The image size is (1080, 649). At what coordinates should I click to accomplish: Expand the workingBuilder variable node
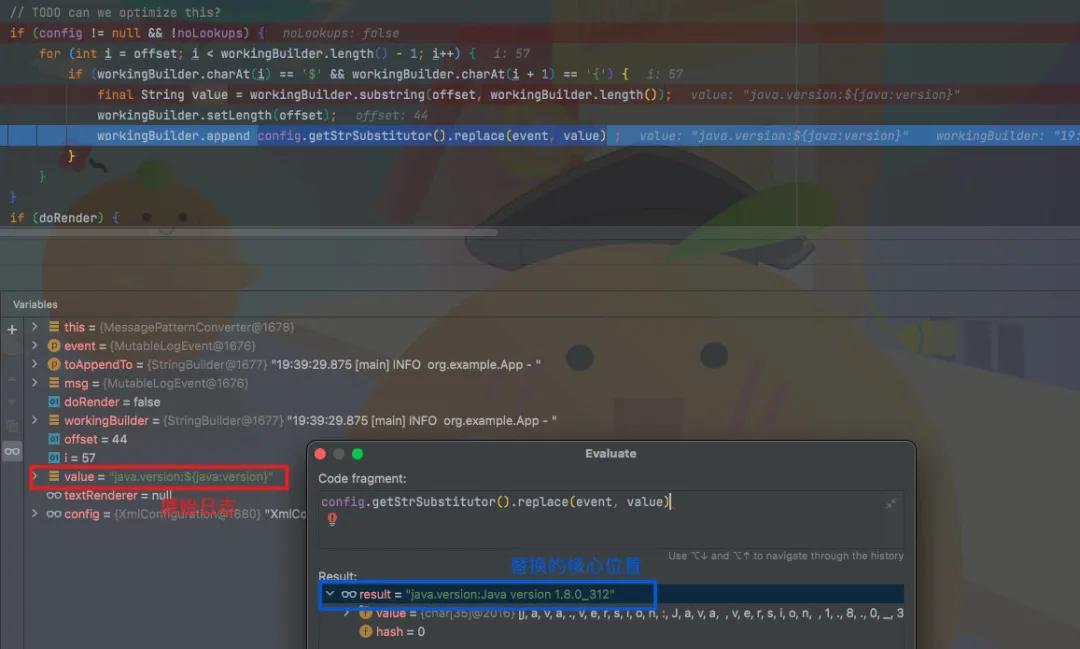[34, 420]
